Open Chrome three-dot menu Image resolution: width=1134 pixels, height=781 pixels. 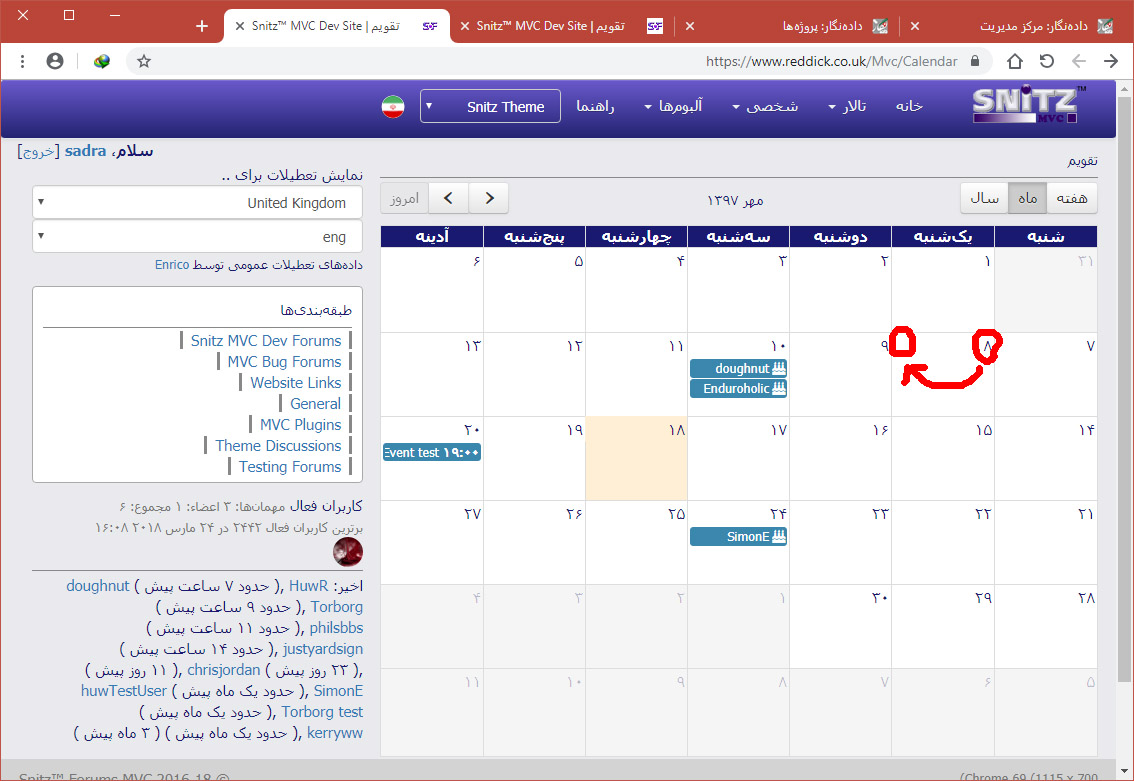[22, 61]
